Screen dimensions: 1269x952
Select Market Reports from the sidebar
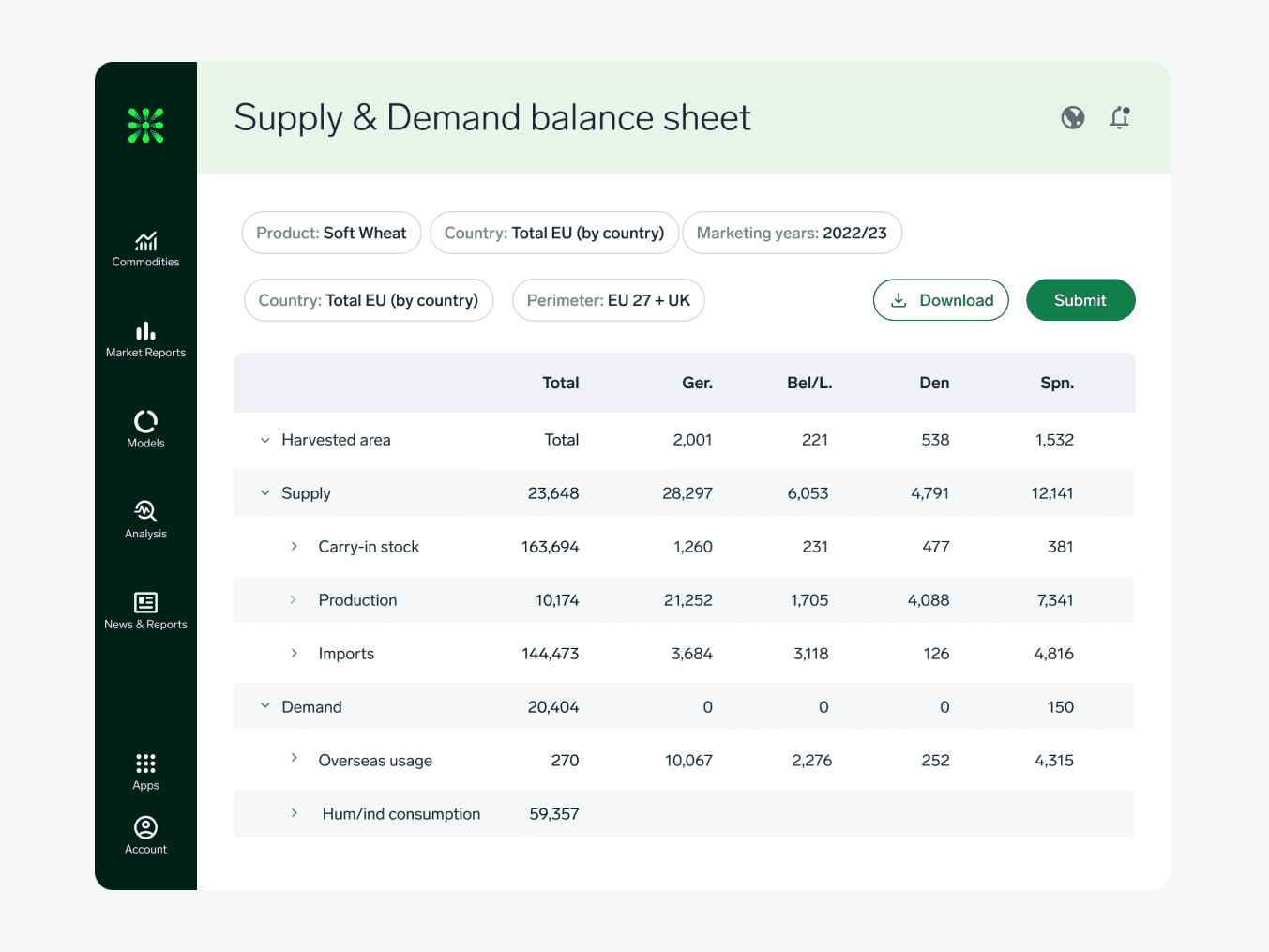tap(145, 338)
